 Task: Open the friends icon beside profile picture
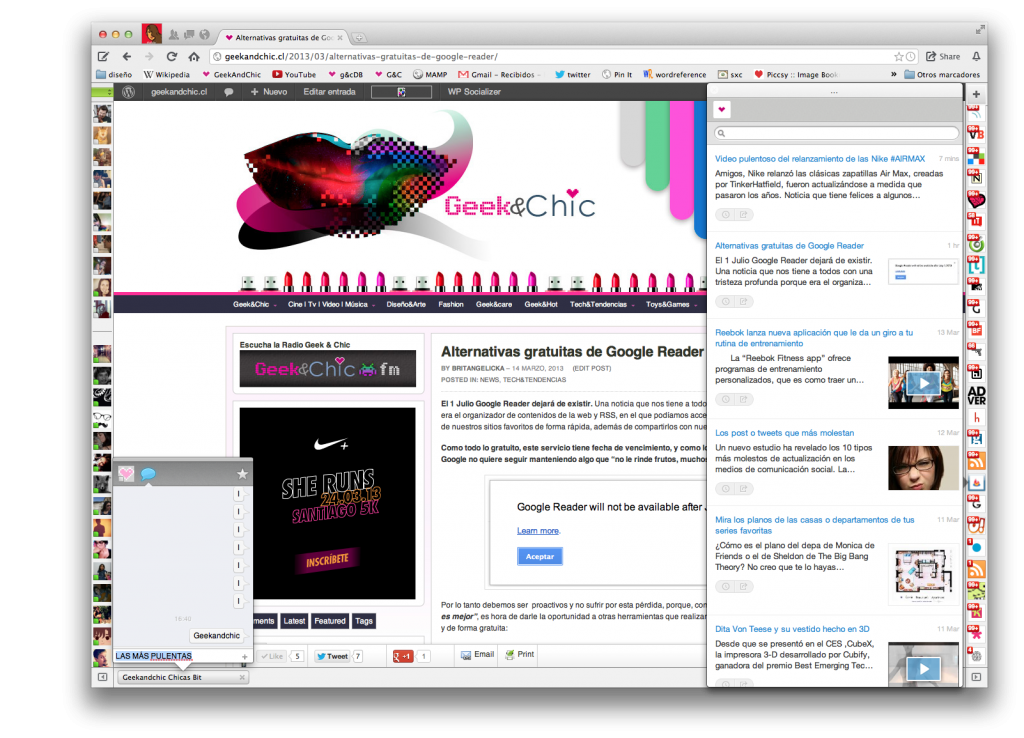coord(174,35)
